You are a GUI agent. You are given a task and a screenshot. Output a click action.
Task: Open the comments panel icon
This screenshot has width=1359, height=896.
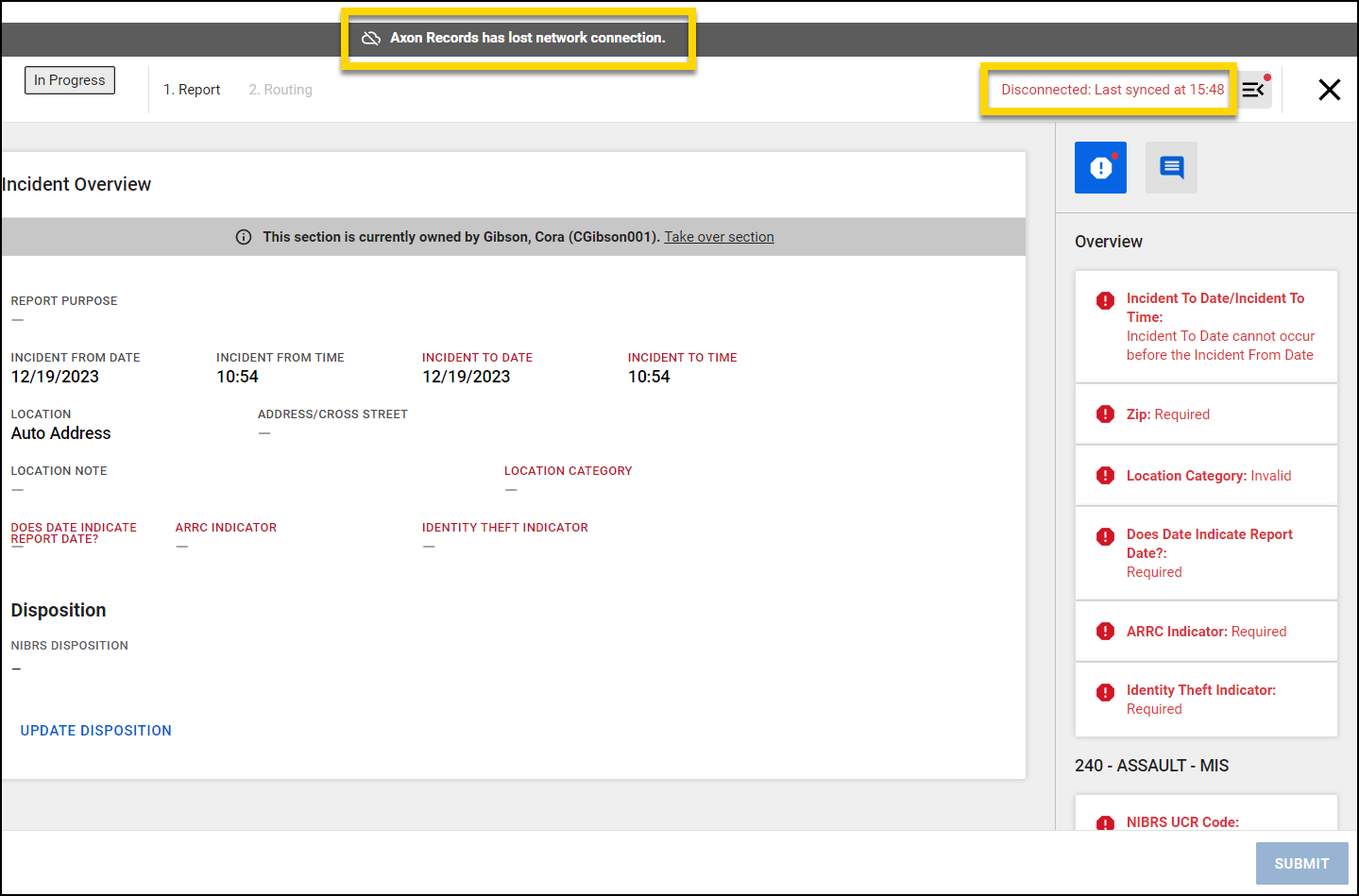coord(1171,167)
